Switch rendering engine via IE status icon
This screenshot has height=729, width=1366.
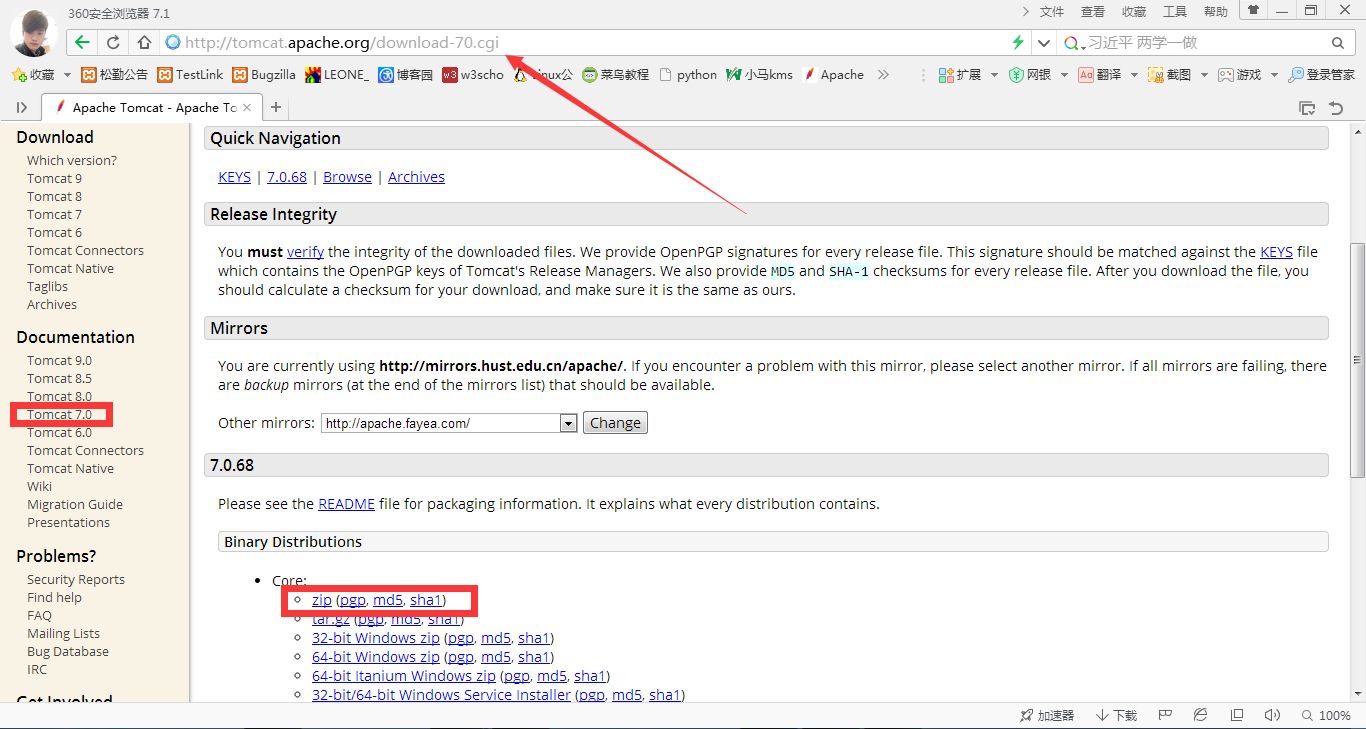(1201, 716)
